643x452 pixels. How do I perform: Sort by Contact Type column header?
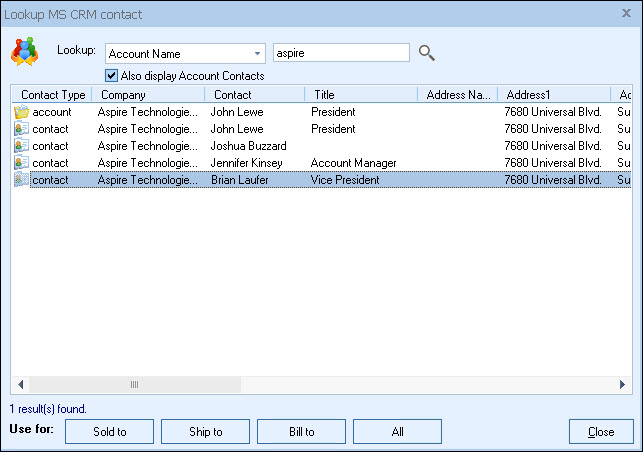[52, 95]
